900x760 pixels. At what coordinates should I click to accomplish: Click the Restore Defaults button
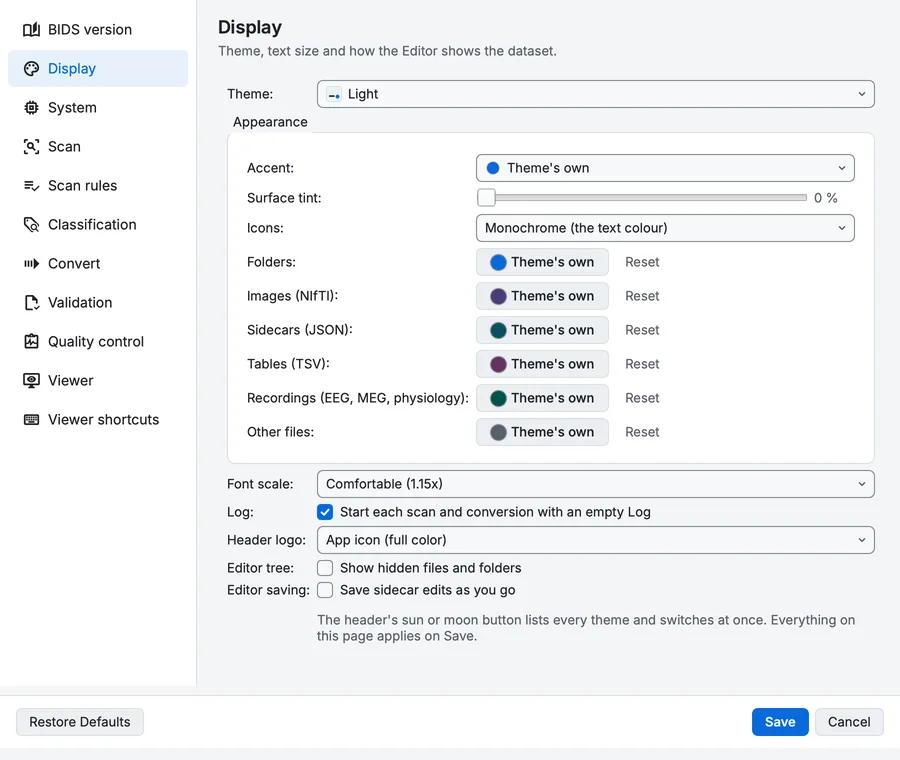(80, 722)
